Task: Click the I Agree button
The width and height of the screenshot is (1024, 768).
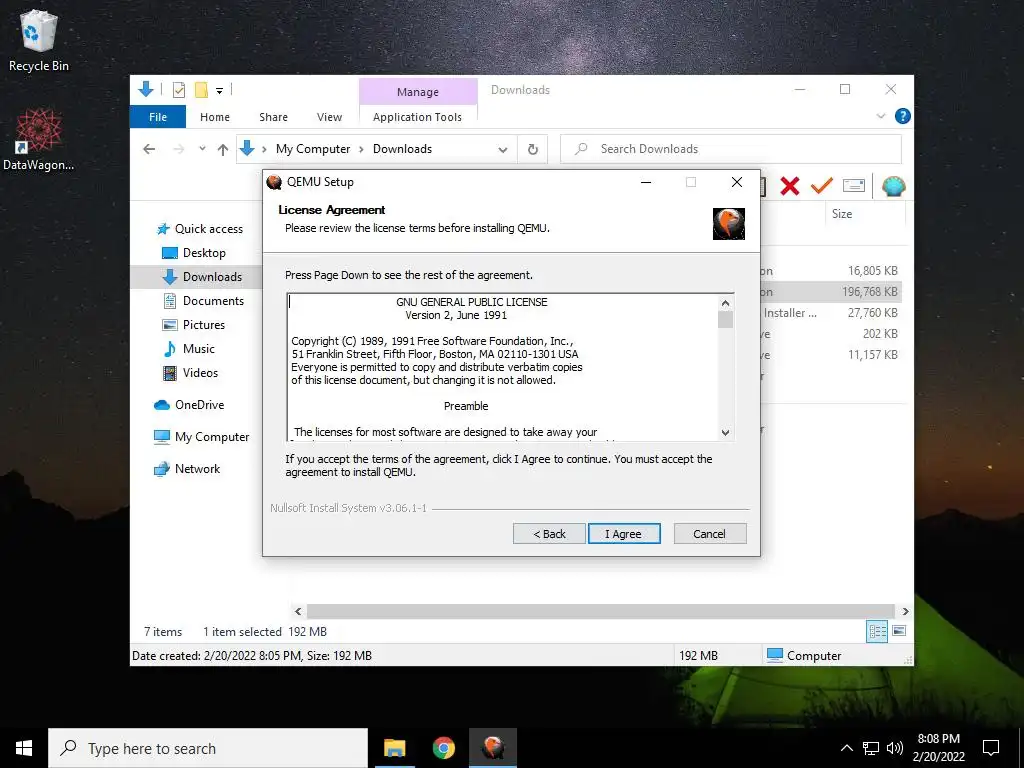Action: pos(624,534)
